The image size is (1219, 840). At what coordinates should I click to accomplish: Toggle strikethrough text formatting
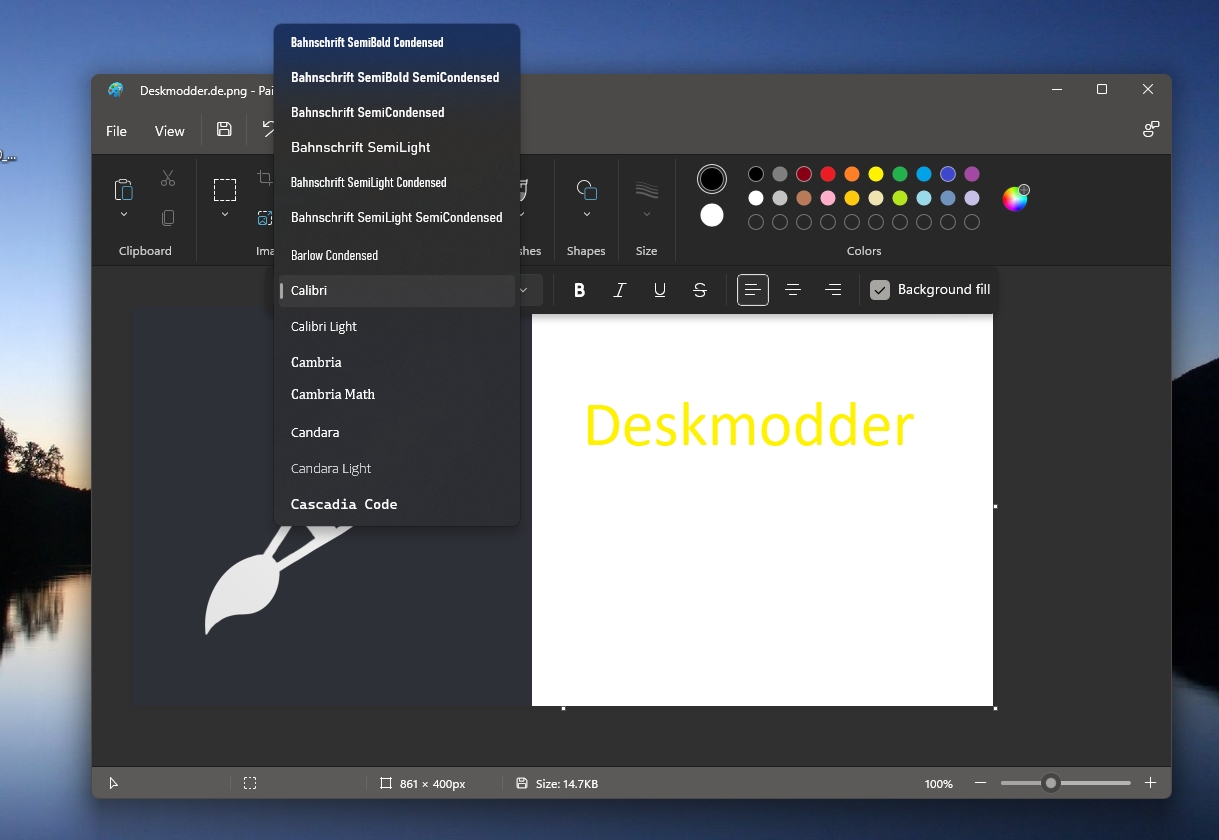[700, 290]
